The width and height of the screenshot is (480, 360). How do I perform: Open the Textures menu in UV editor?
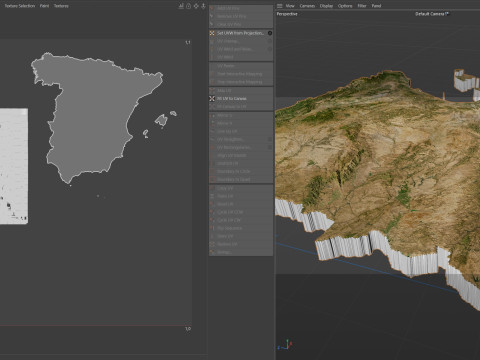(61, 6)
